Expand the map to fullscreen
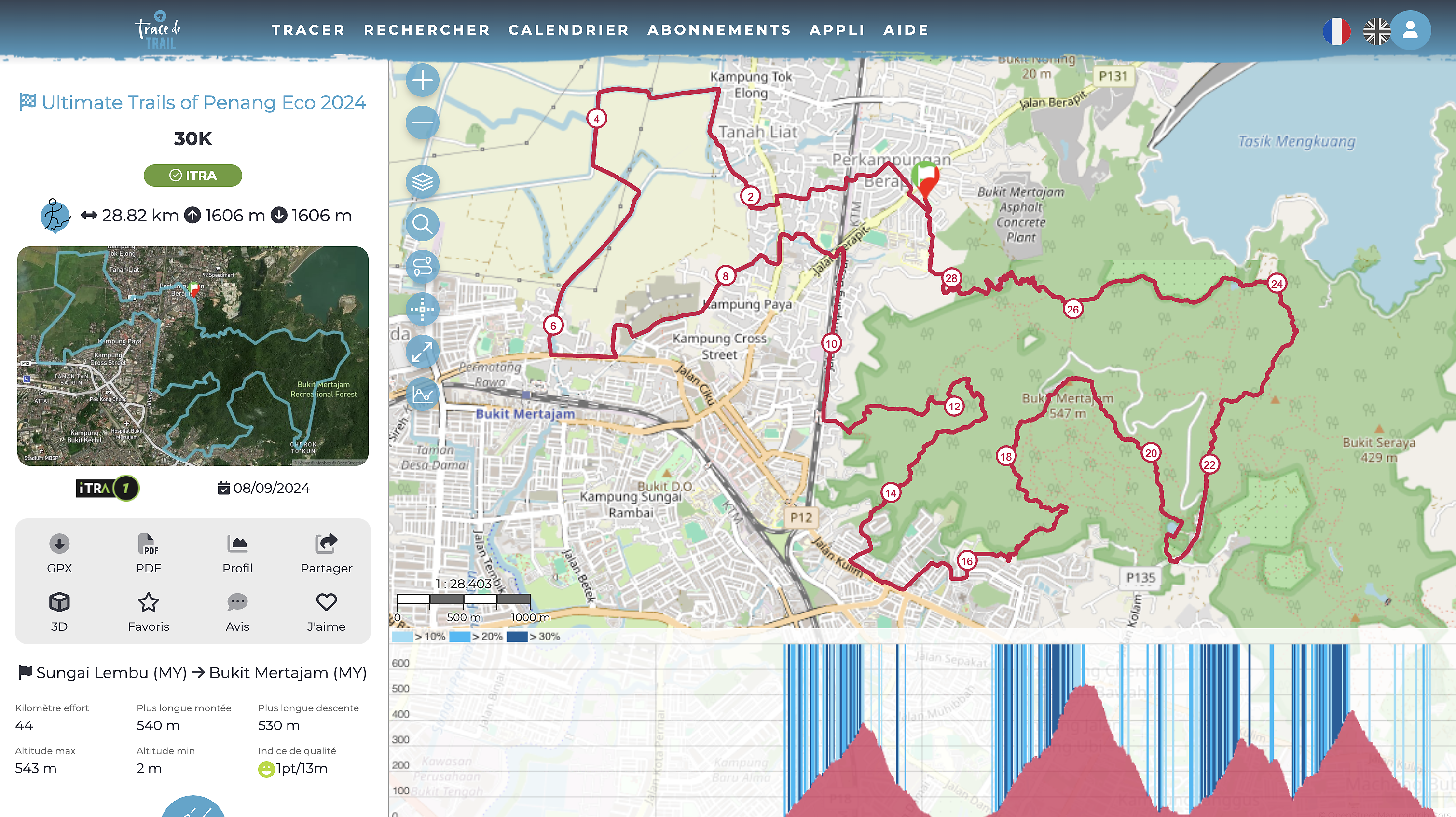This screenshot has height=817, width=1456. pyautogui.click(x=422, y=352)
